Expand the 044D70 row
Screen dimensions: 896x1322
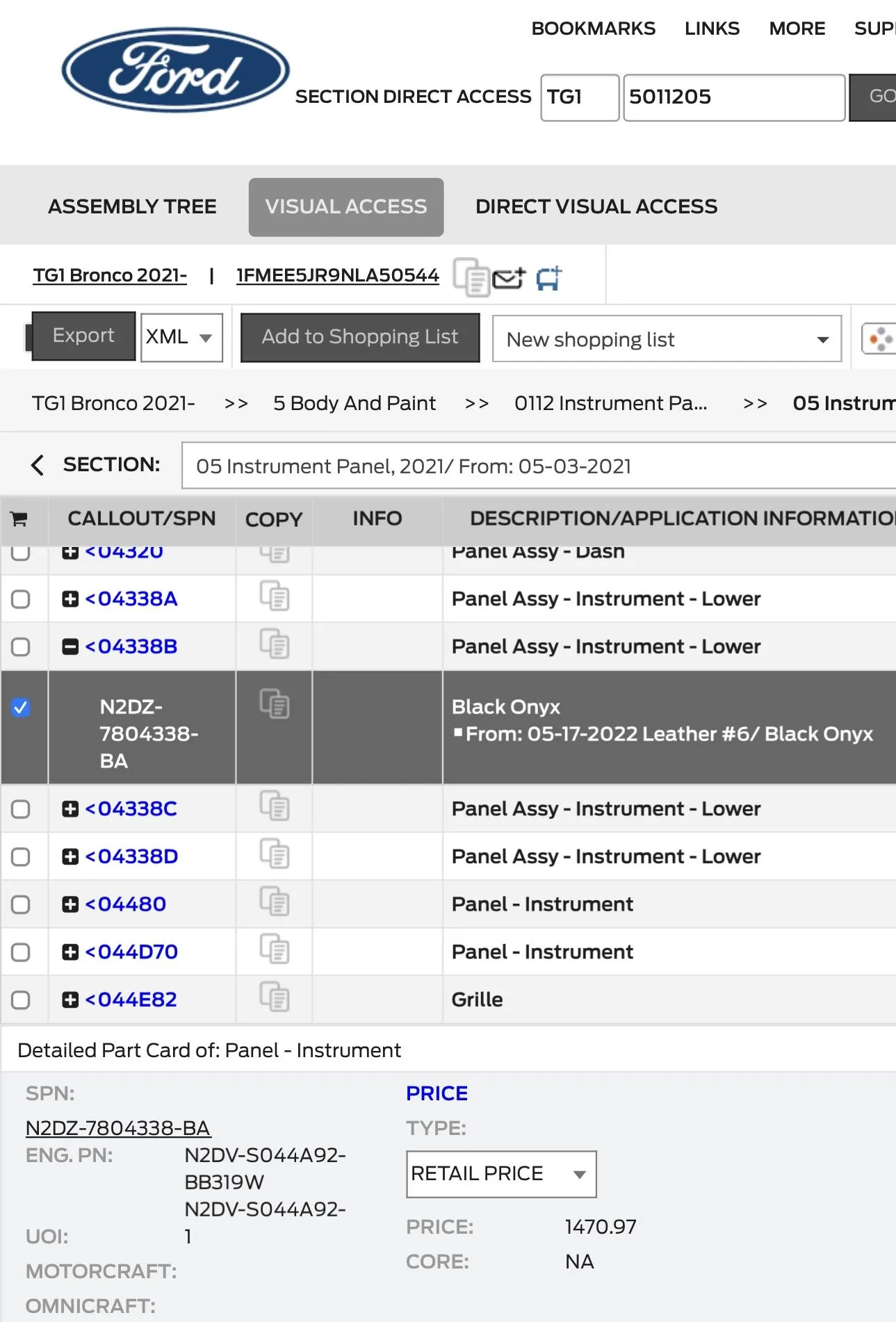click(70, 952)
